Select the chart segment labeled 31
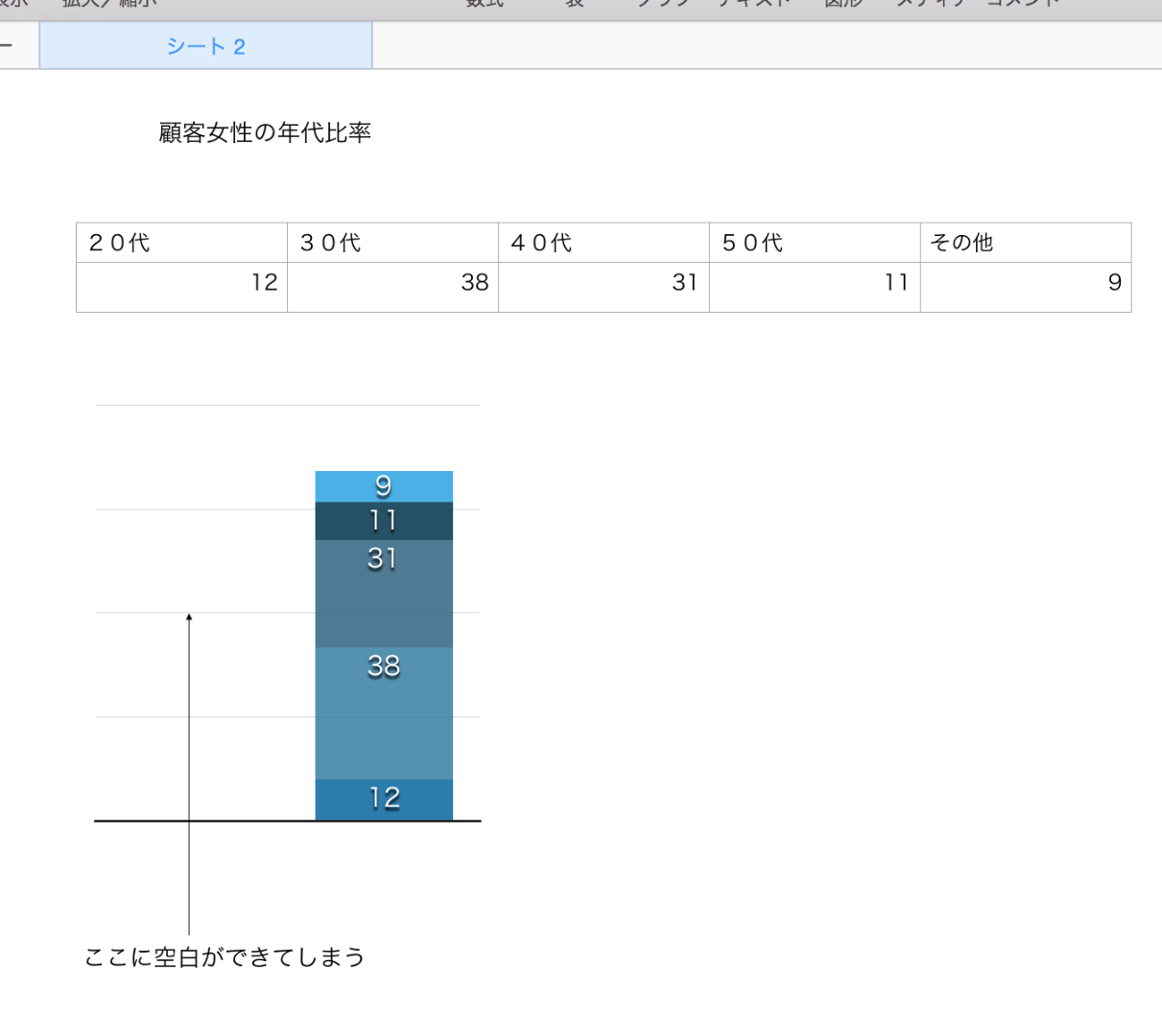1162x1036 pixels. tap(384, 594)
